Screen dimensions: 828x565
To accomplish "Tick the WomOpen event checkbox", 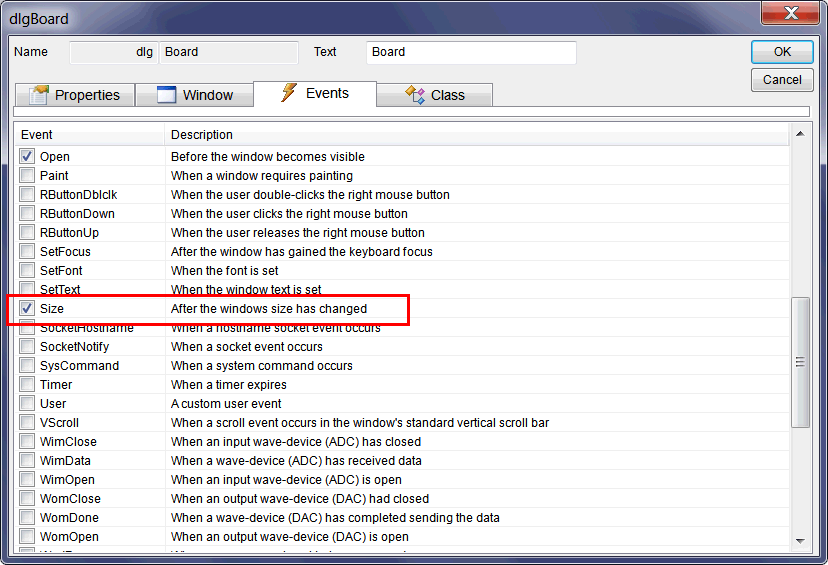I will (x=27, y=536).
